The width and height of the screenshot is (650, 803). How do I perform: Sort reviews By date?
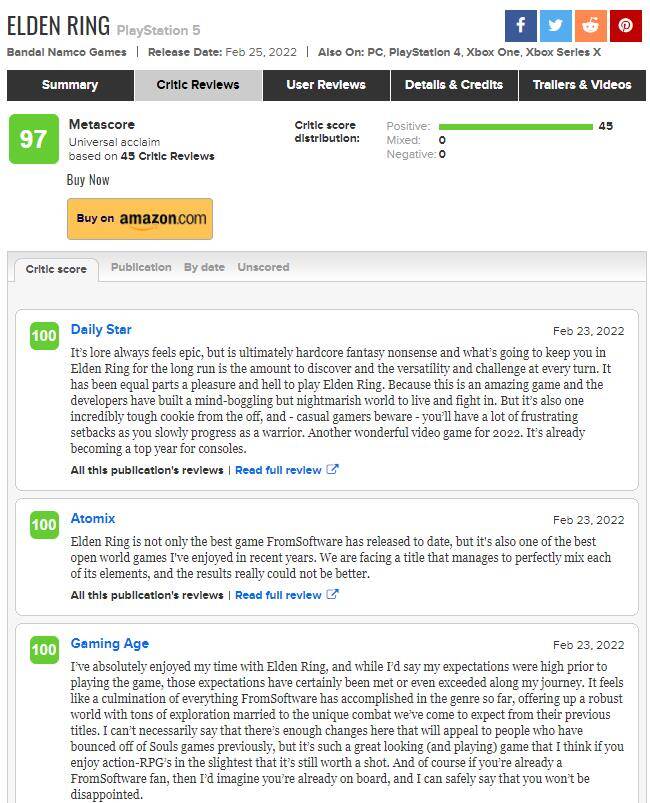click(x=204, y=267)
